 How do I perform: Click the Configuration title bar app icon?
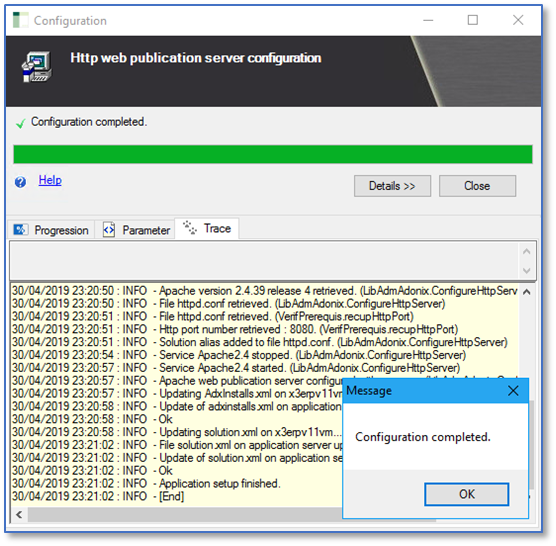[20, 20]
